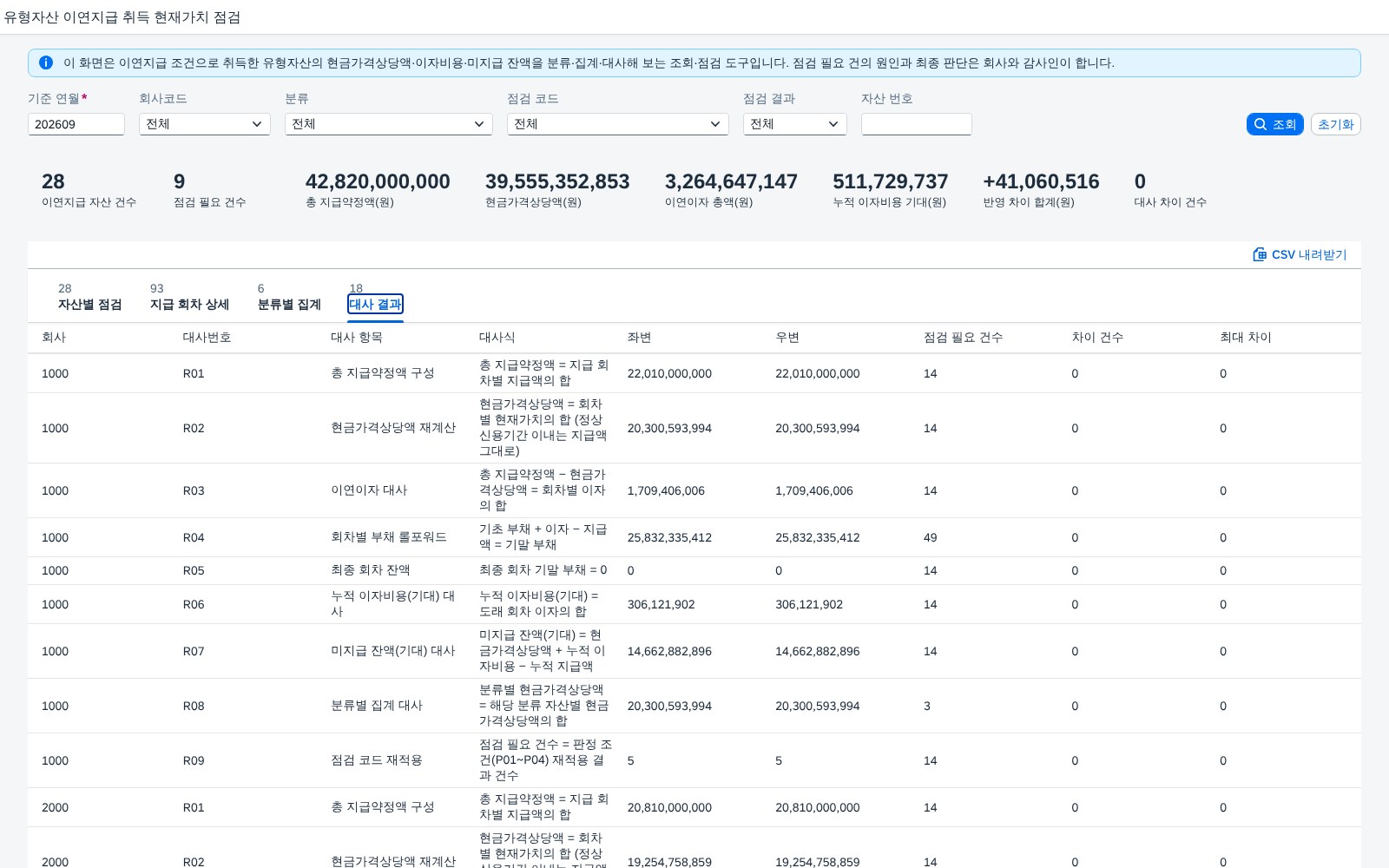Switch to the 지급 회차 상세 tab
Screen dimensions: 1389x868
189,305
